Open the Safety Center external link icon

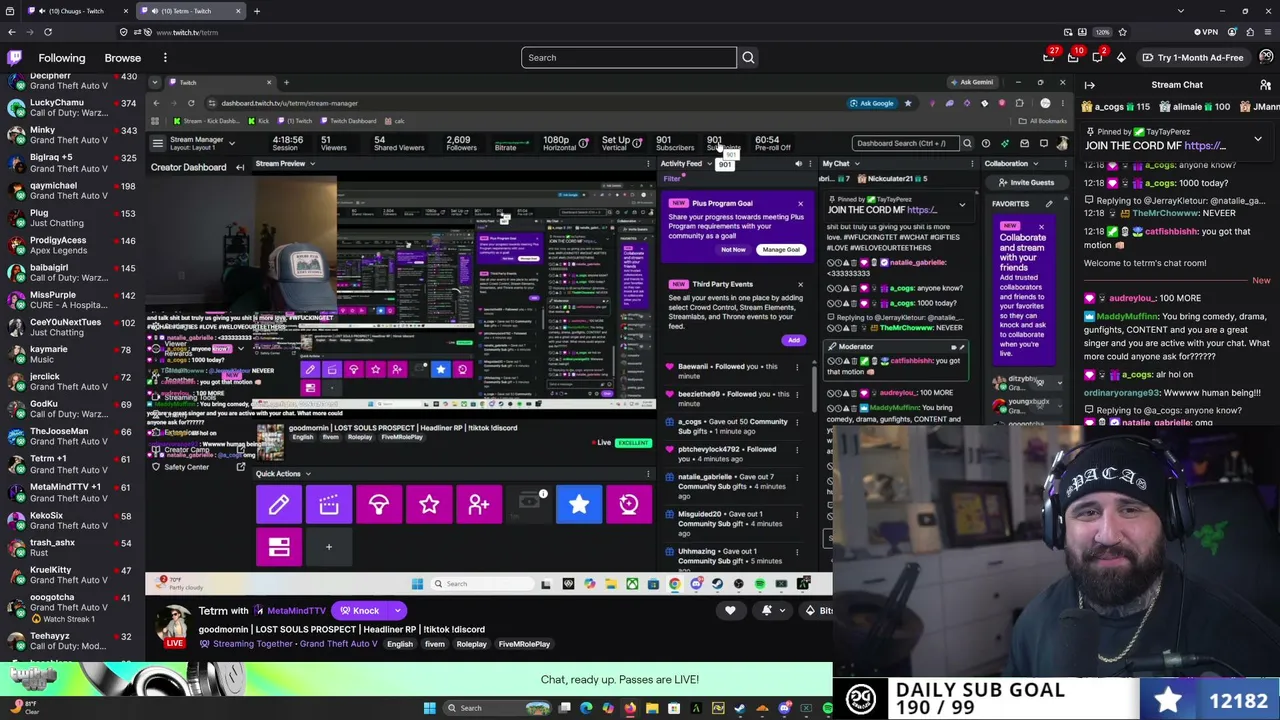(x=241, y=467)
